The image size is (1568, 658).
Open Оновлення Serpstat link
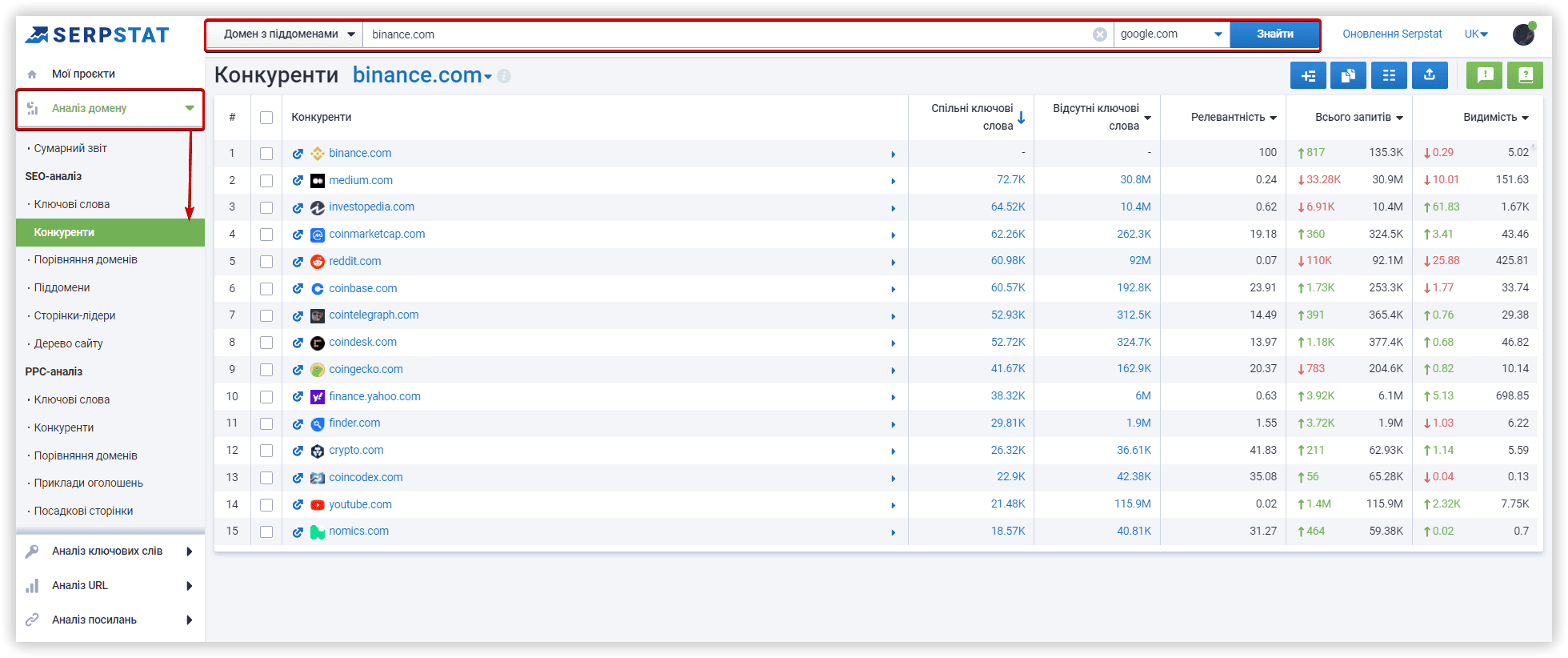pos(1392,34)
